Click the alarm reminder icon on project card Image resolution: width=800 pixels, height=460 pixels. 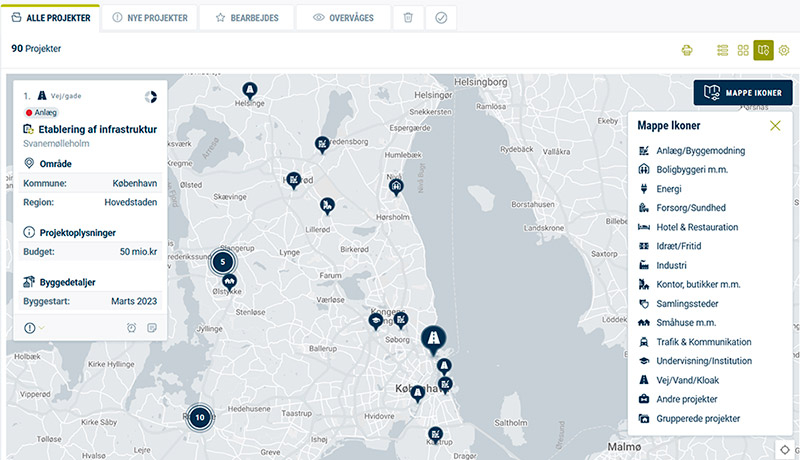132,327
